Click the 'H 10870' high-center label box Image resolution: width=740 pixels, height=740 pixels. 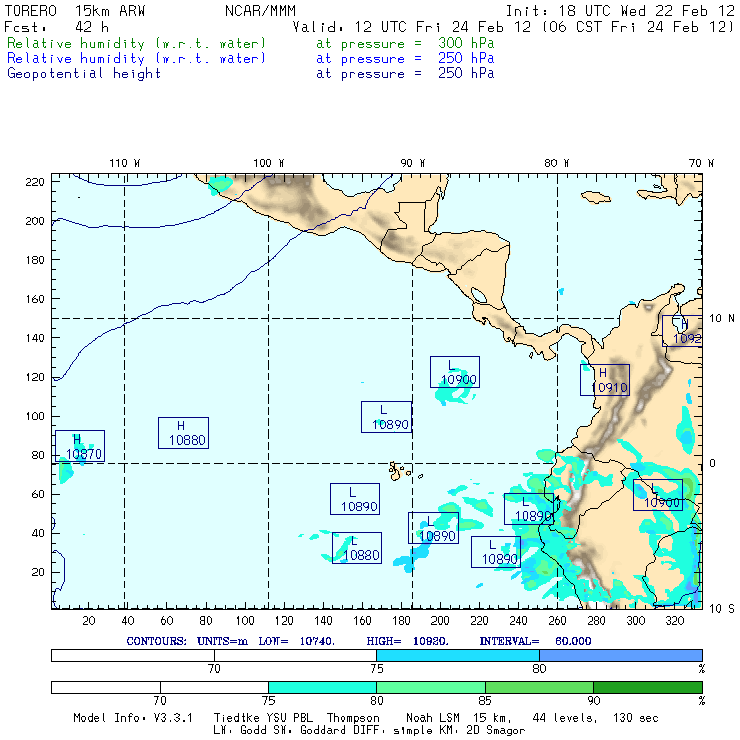point(80,446)
